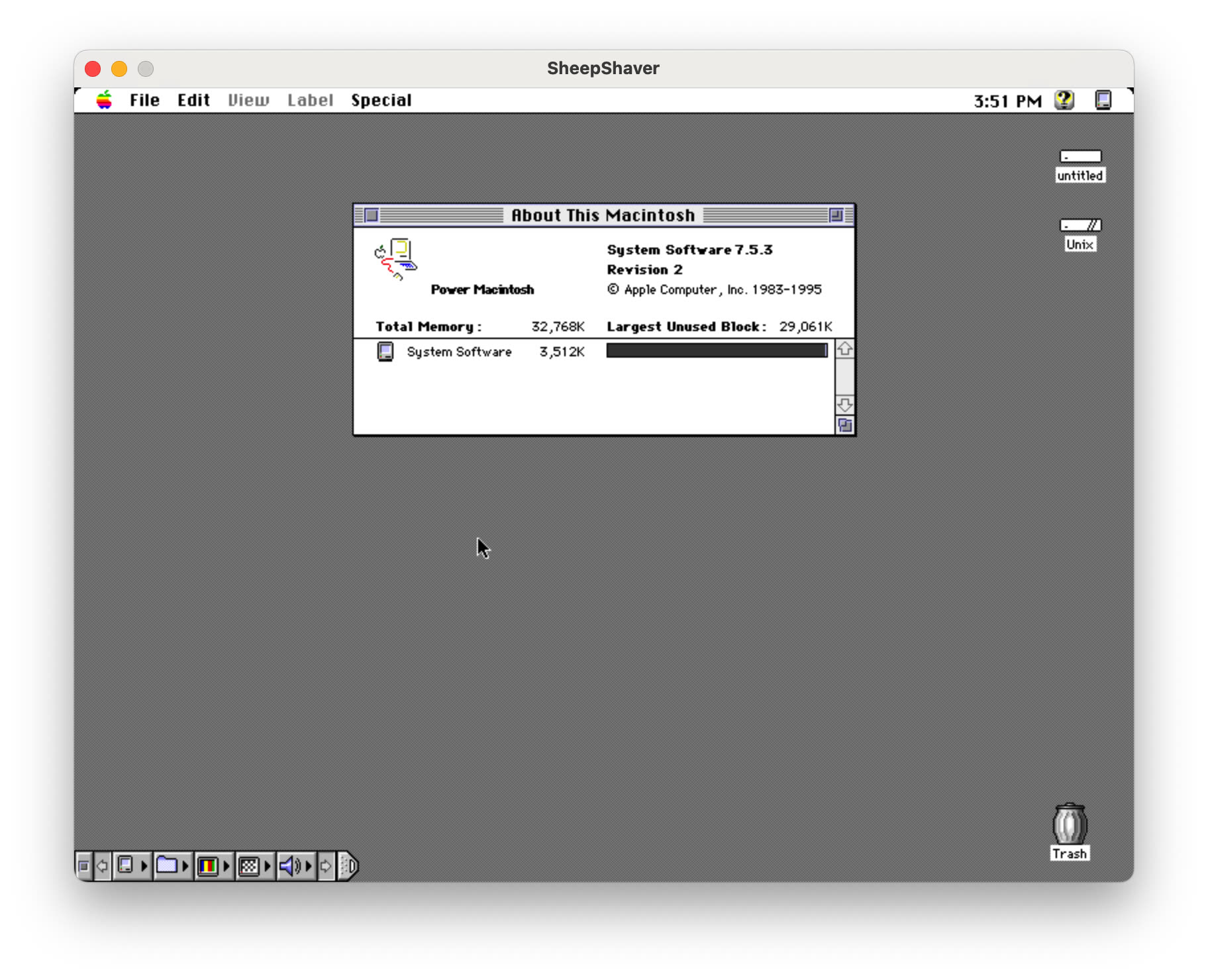Click the System Software row Mac icon
Screen dimensions: 1208x980
click(x=385, y=352)
